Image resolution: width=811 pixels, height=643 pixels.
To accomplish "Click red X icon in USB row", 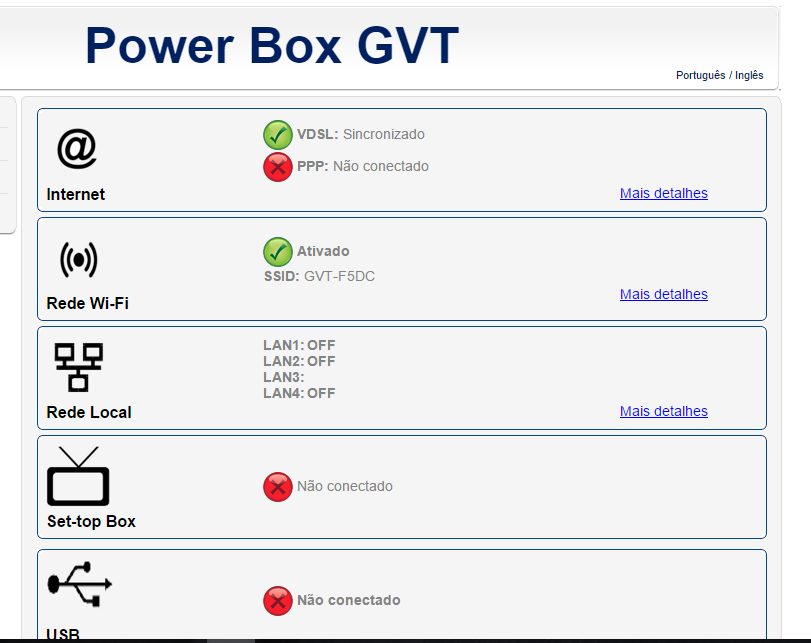I will point(278,601).
